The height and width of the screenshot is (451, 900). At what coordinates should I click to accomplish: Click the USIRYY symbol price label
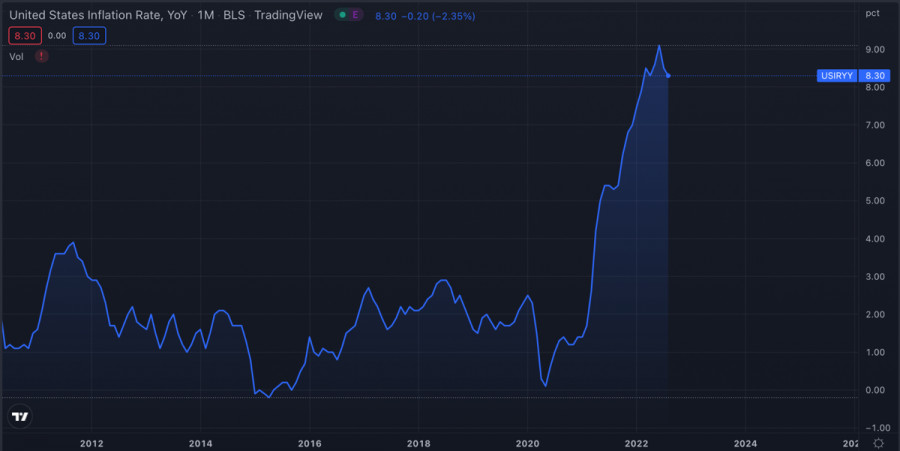pos(837,76)
